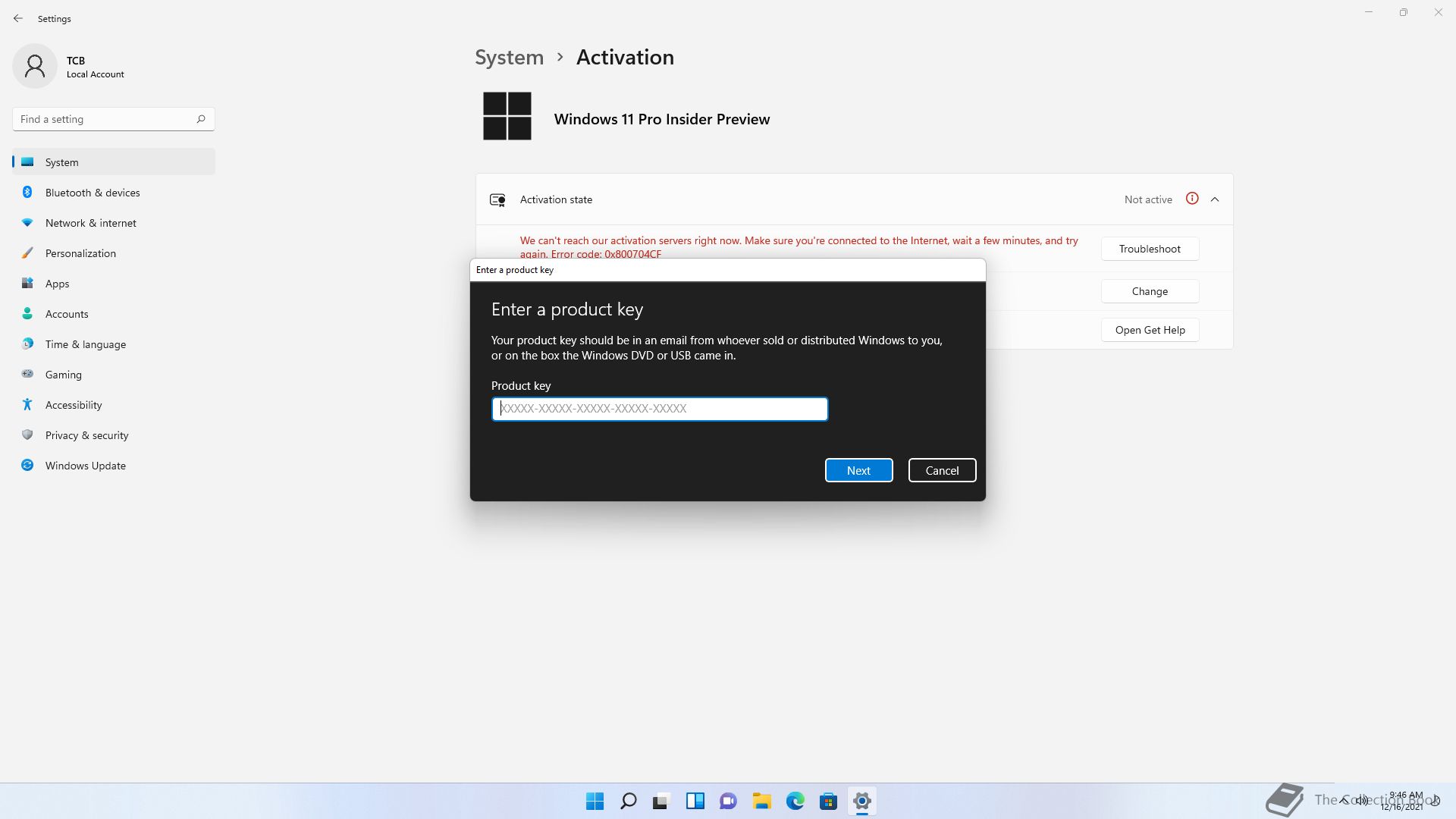
Task: Go back with the Settings back arrow
Action: tap(18, 18)
